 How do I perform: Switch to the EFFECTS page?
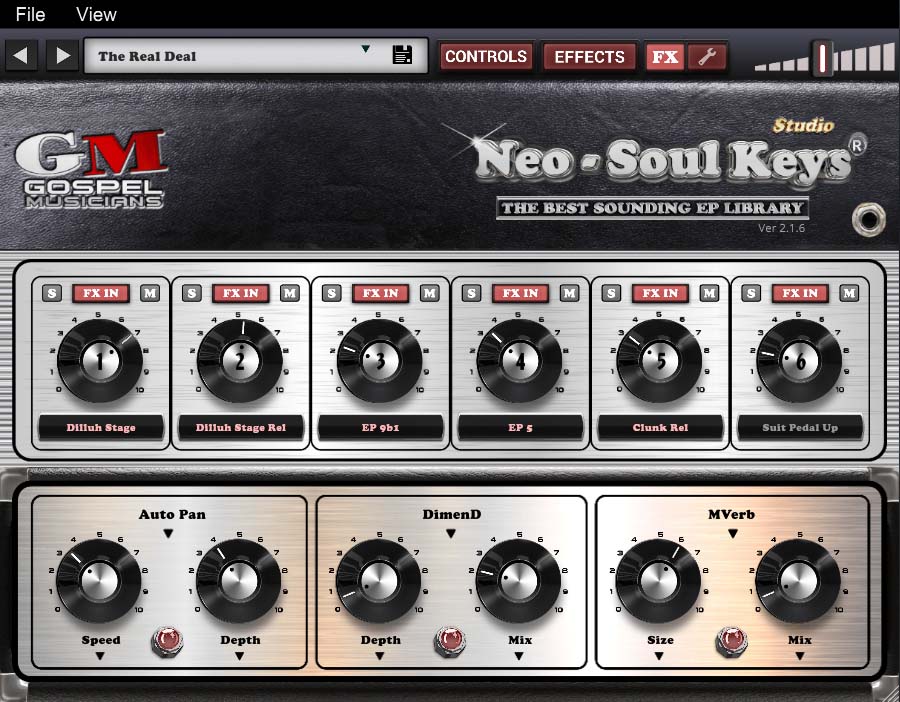[589, 56]
